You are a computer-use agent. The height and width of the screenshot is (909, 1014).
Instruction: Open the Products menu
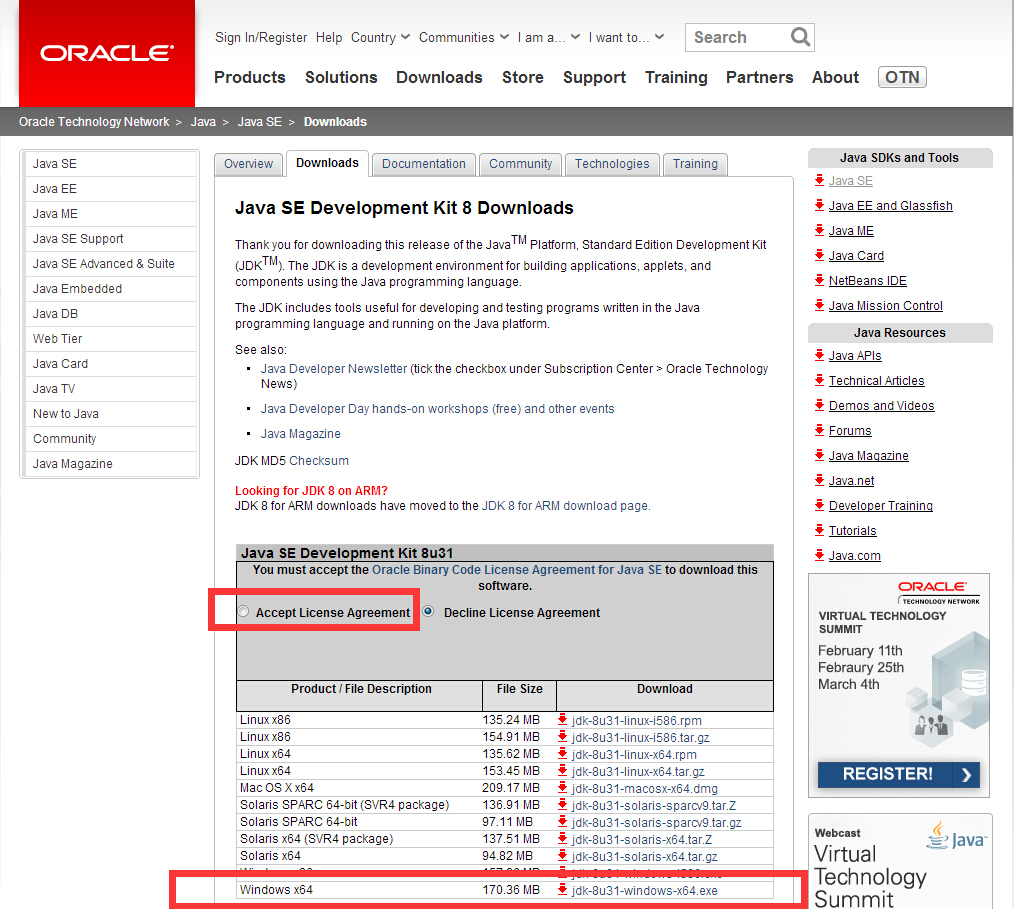pos(250,78)
